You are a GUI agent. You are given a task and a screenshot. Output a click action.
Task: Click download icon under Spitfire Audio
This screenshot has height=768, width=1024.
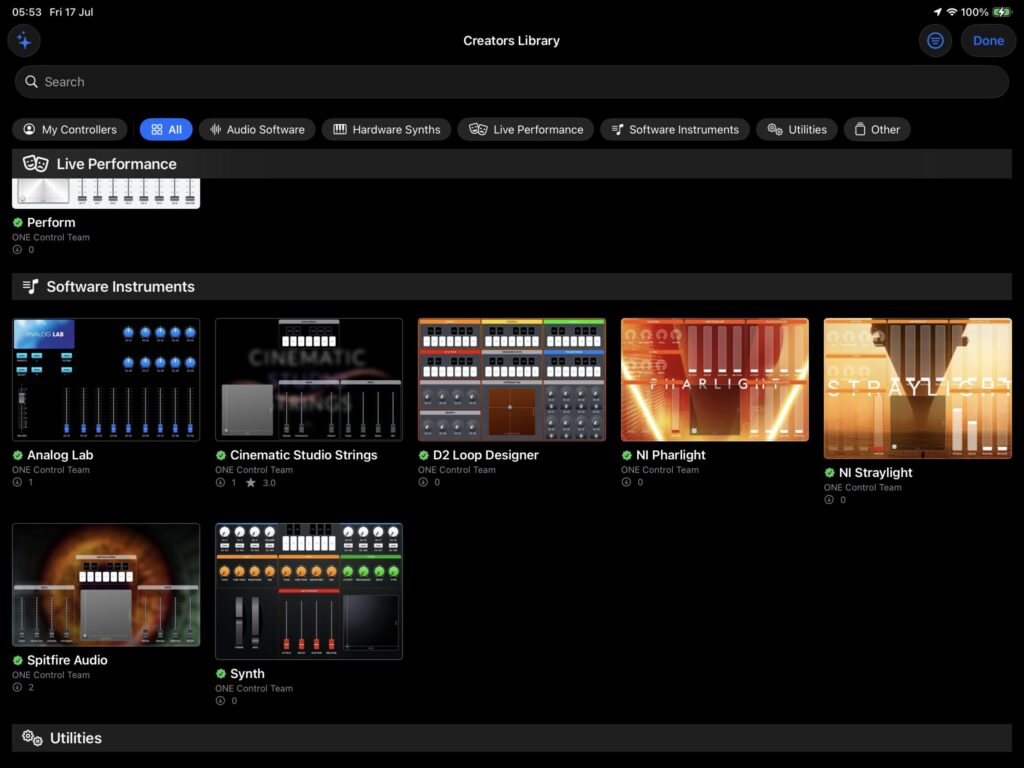pyautogui.click(x=18, y=688)
